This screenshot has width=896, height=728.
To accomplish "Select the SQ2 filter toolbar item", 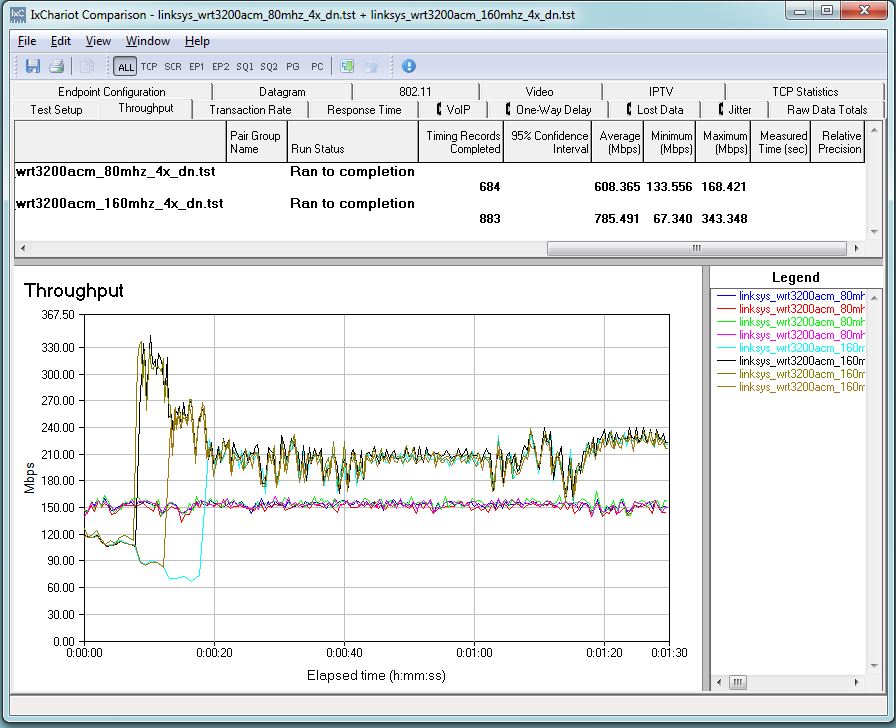I will 269,67.
